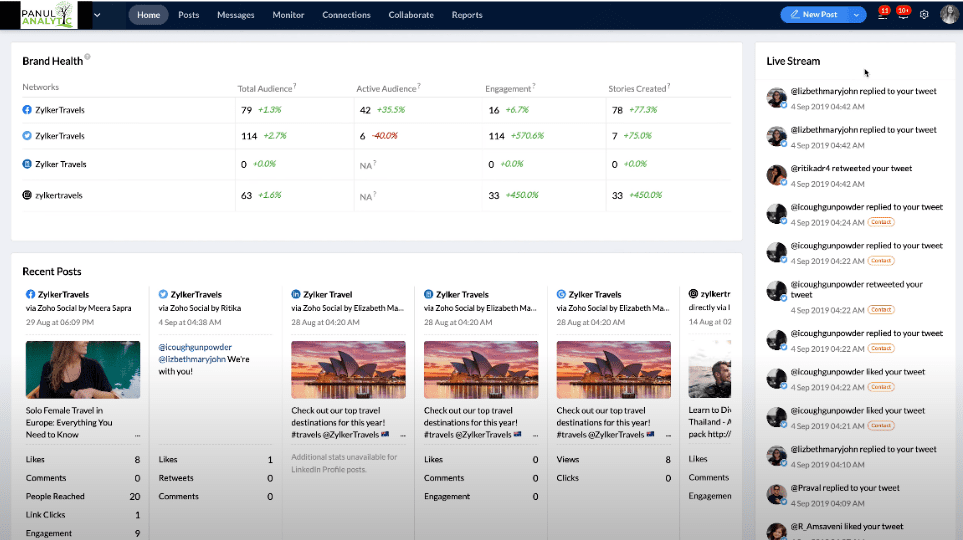Open the feed icon with 11 badge

(x=883, y=14)
